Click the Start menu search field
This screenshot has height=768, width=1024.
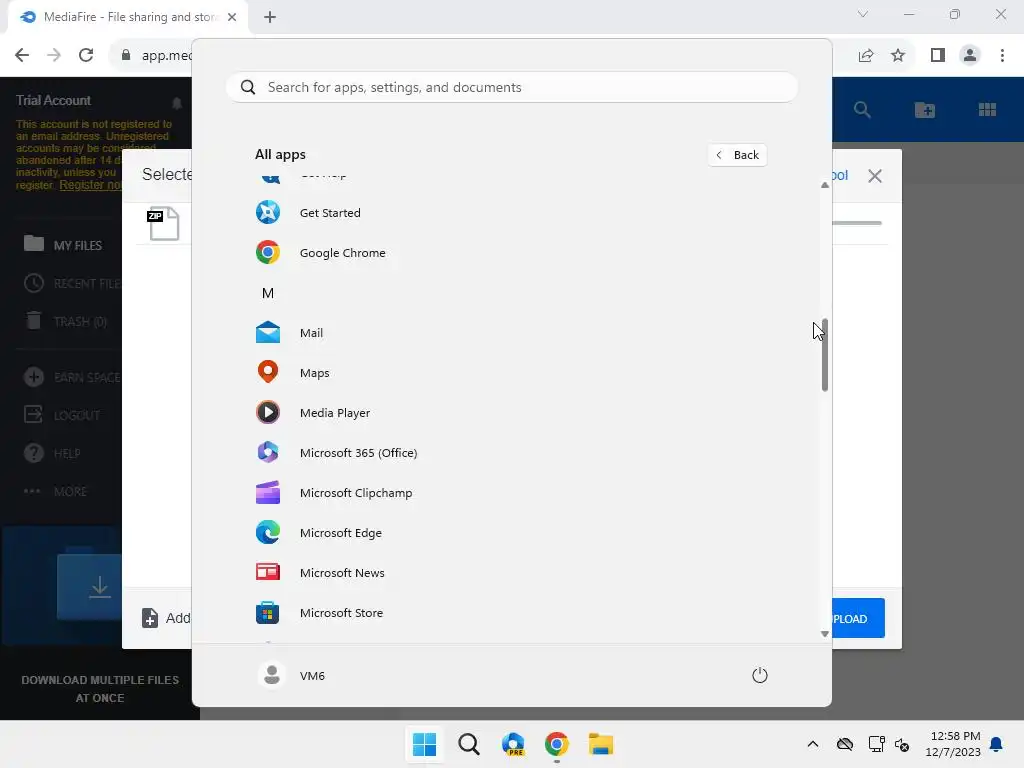(x=512, y=88)
